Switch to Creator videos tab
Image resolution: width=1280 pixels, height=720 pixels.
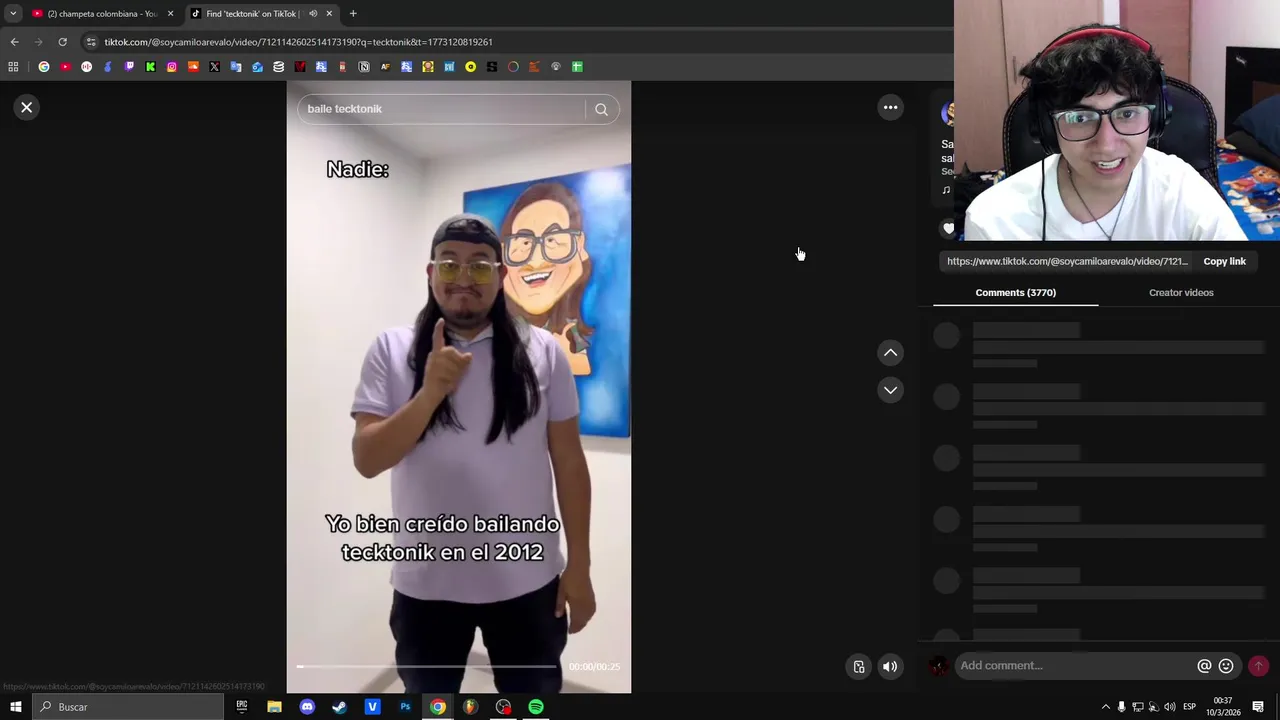click(x=1181, y=293)
